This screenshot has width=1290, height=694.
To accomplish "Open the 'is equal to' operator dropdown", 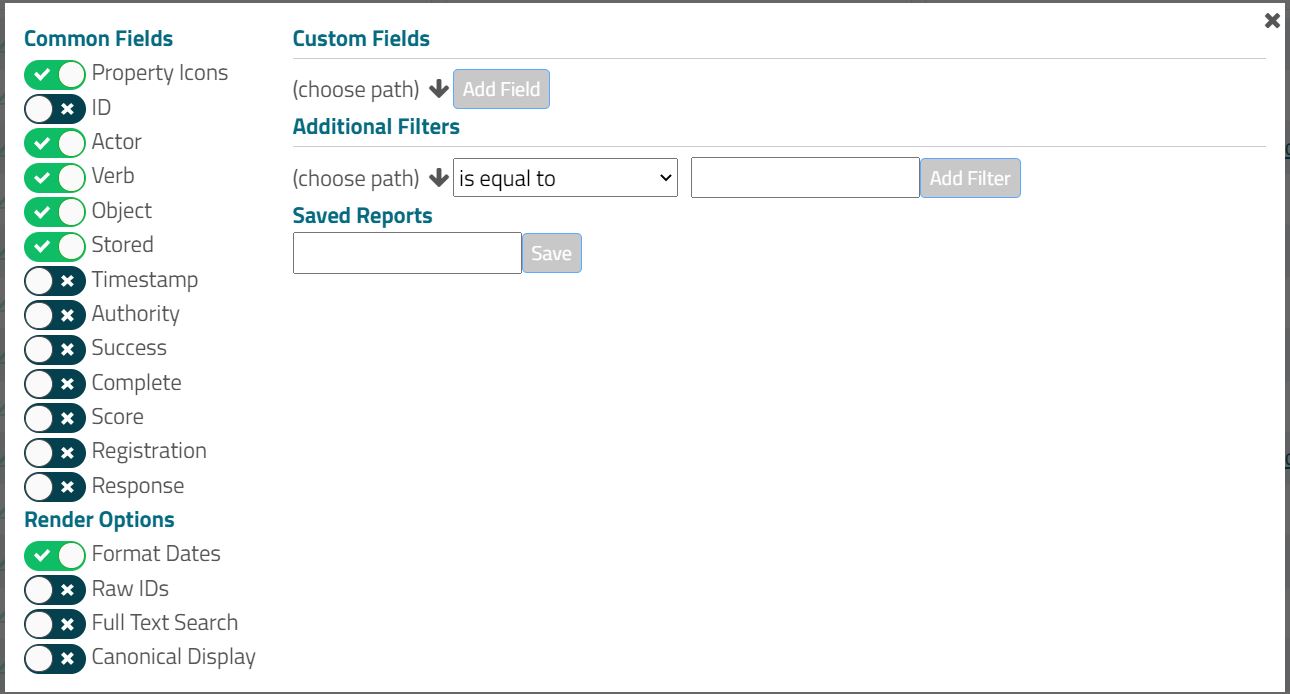I will (565, 178).
